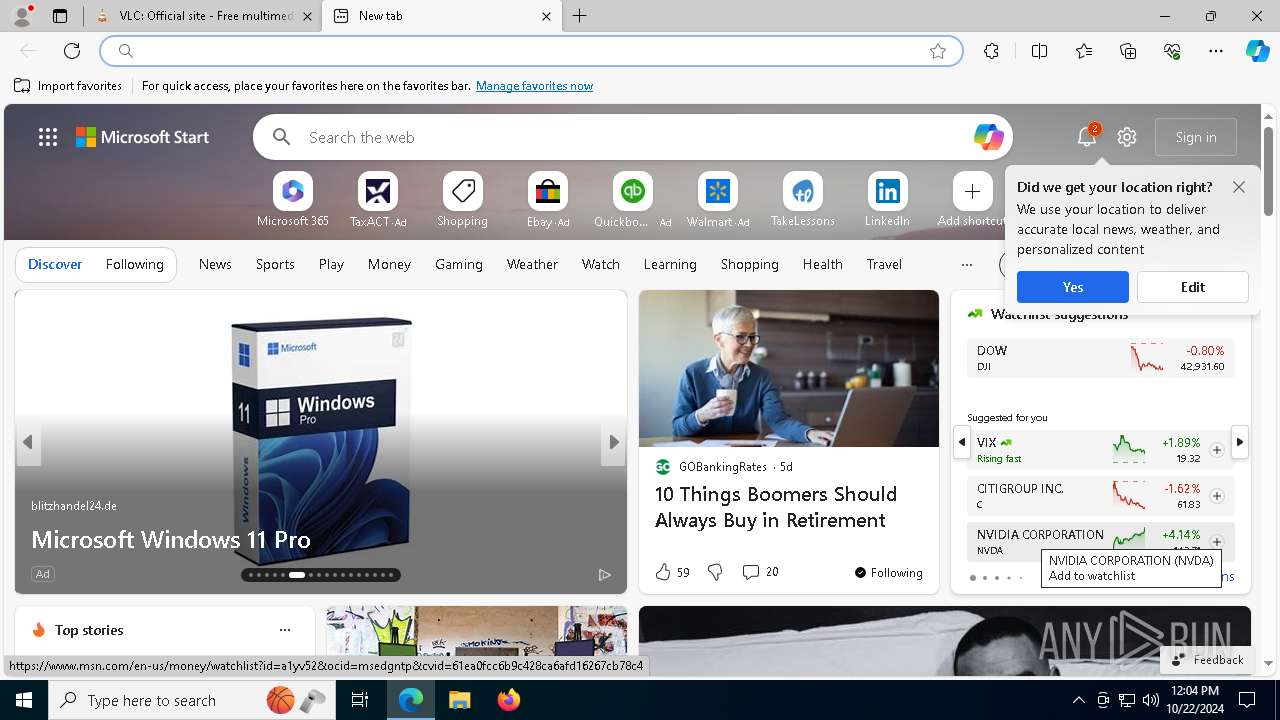Focus the browser address bar
Screen dimensions: 1280x720
coord(530,51)
